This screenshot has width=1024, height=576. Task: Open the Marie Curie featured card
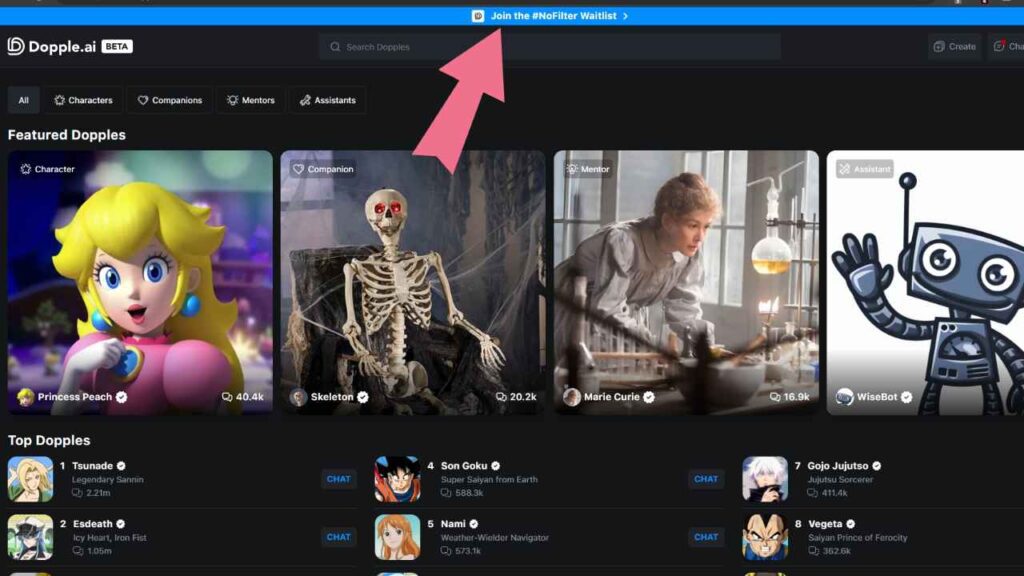coord(686,282)
